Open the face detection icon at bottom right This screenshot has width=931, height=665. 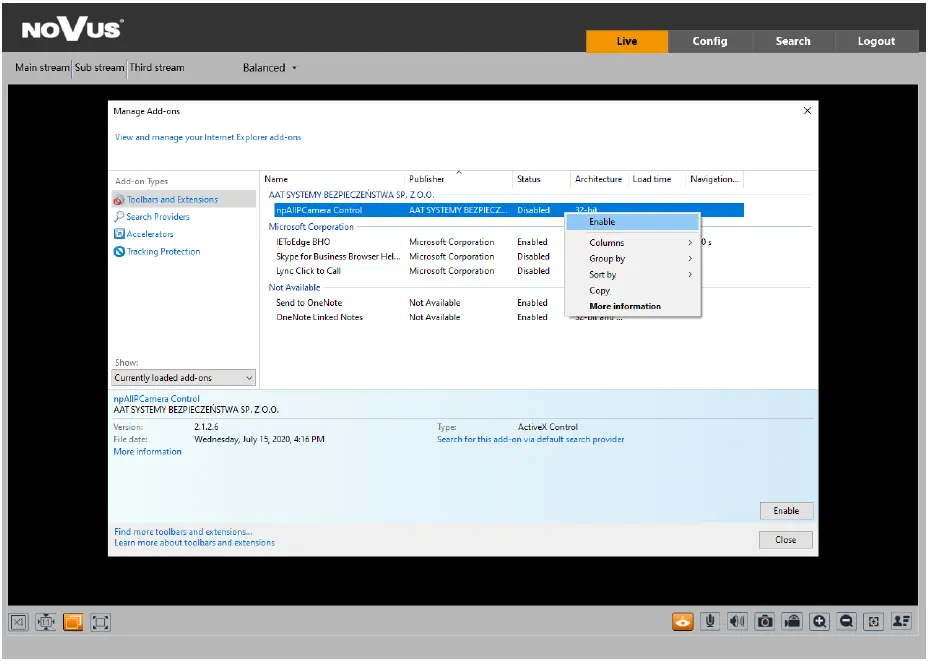(902, 622)
